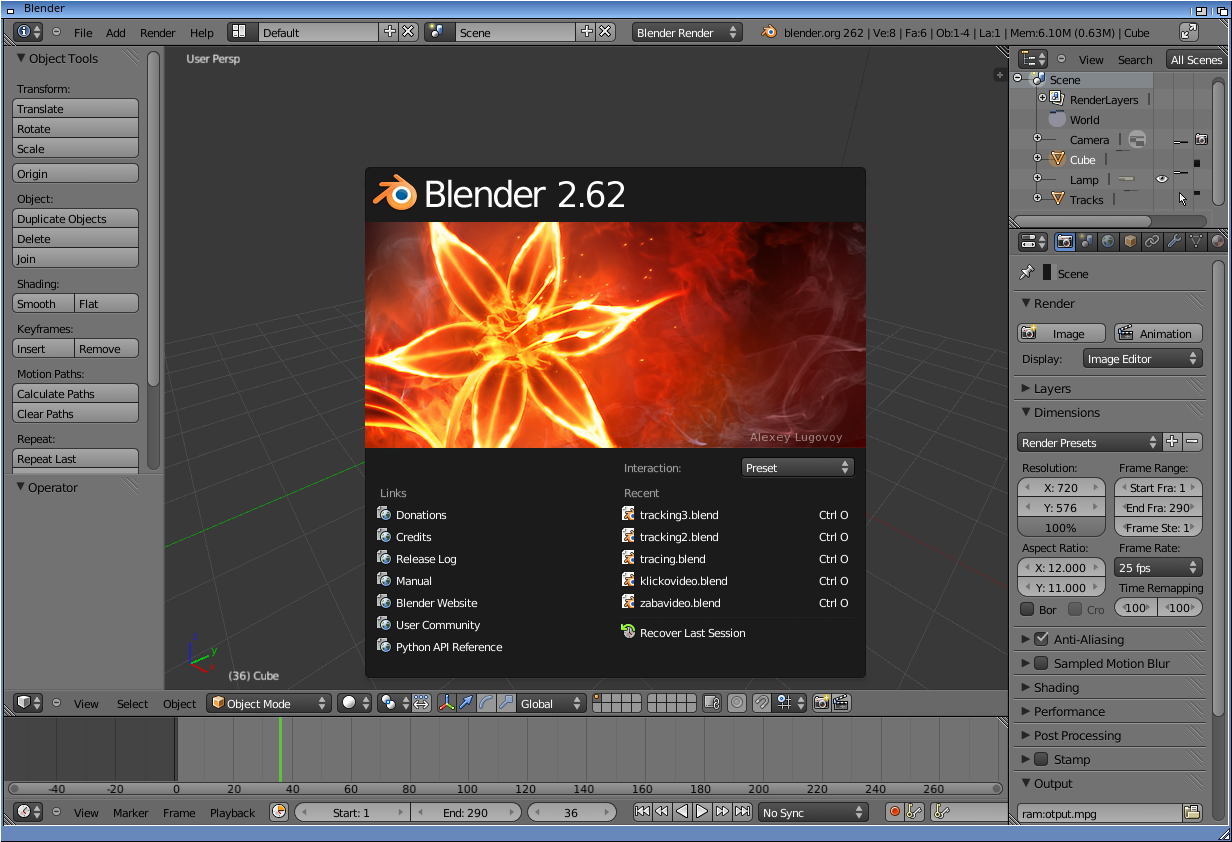Enable the Stamp checkbox
Screen dimensions: 1232x842
click(x=1041, y=759)
